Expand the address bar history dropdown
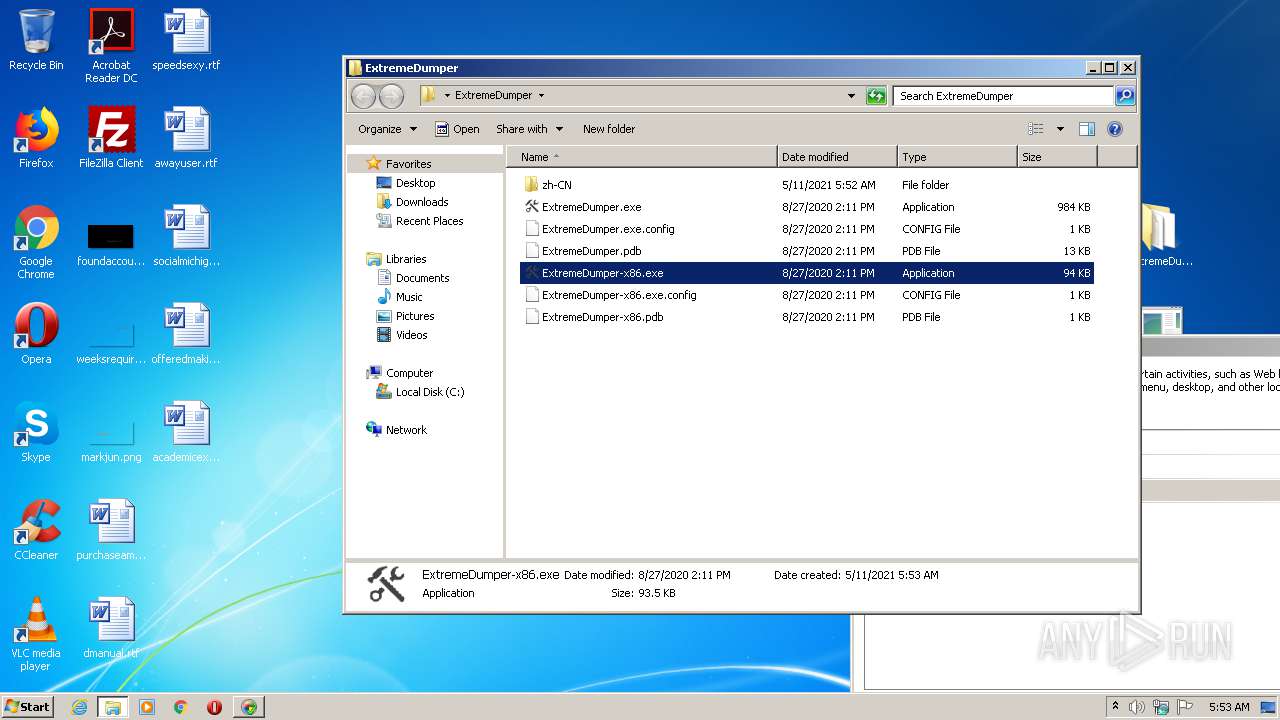This screenshot has width=1280, height=720. coord(851,96)
